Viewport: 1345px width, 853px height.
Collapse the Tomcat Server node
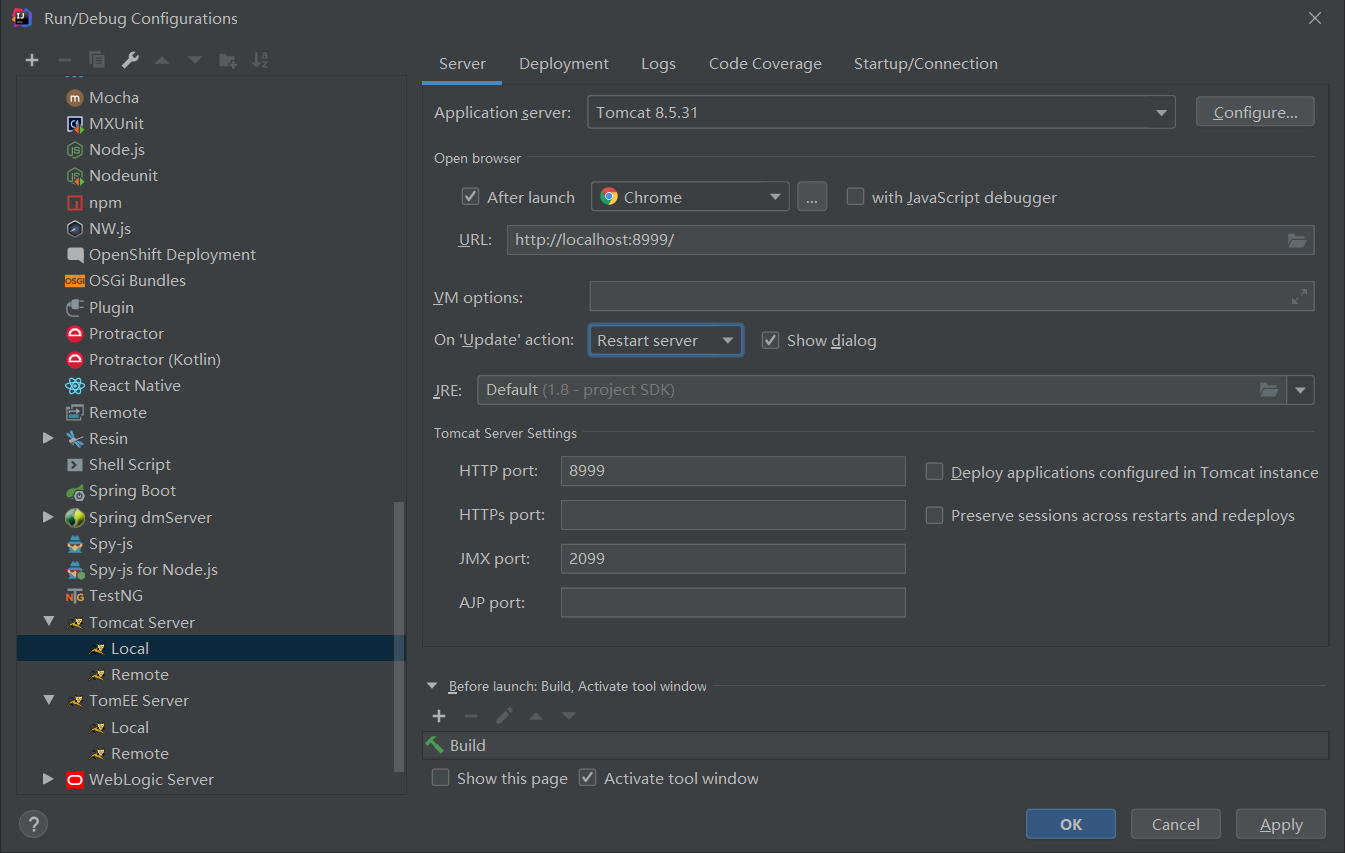click(48, 622)
